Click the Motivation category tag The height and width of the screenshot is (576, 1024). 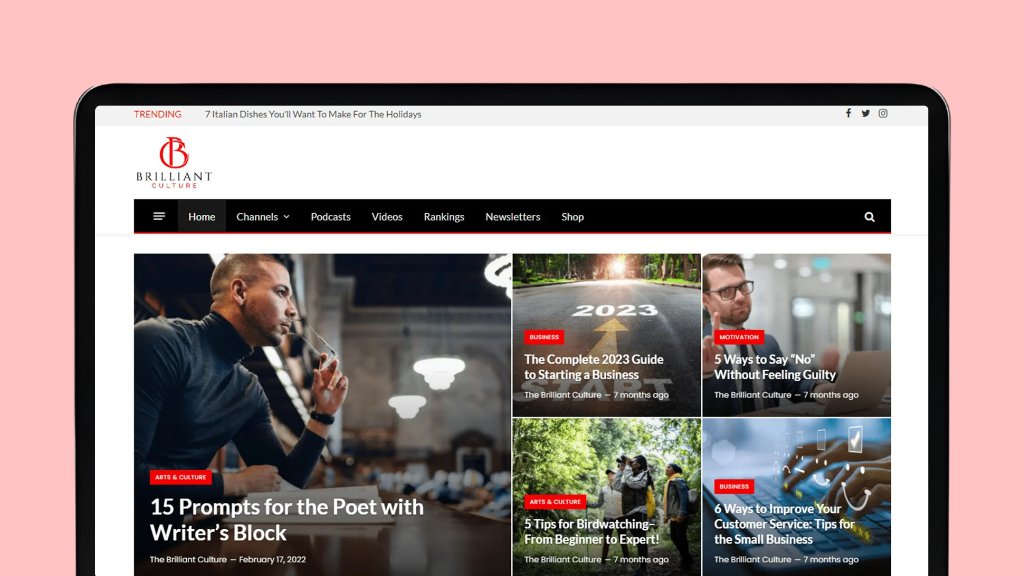739,337
